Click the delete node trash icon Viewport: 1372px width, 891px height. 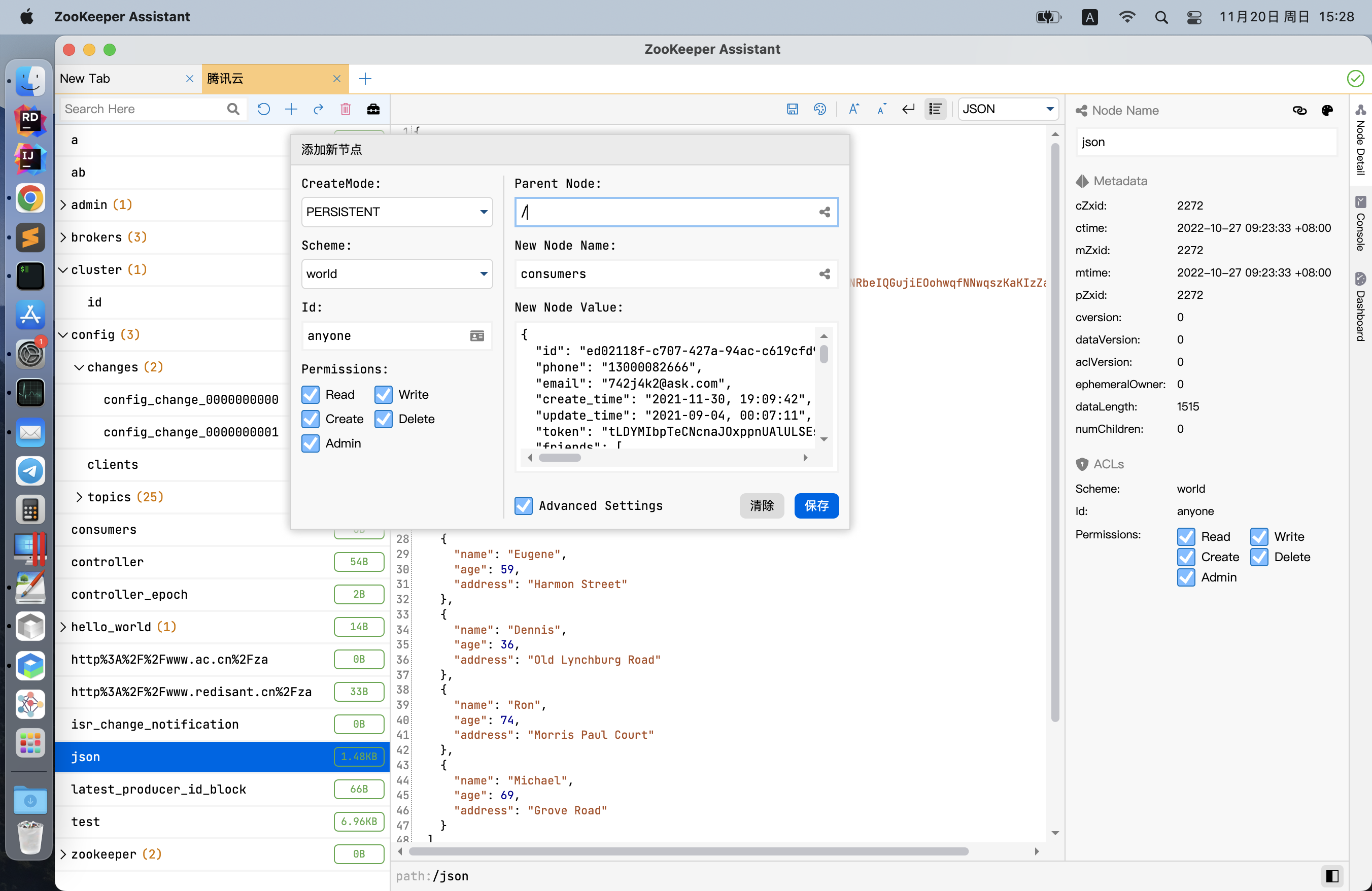tap(346, 109)
